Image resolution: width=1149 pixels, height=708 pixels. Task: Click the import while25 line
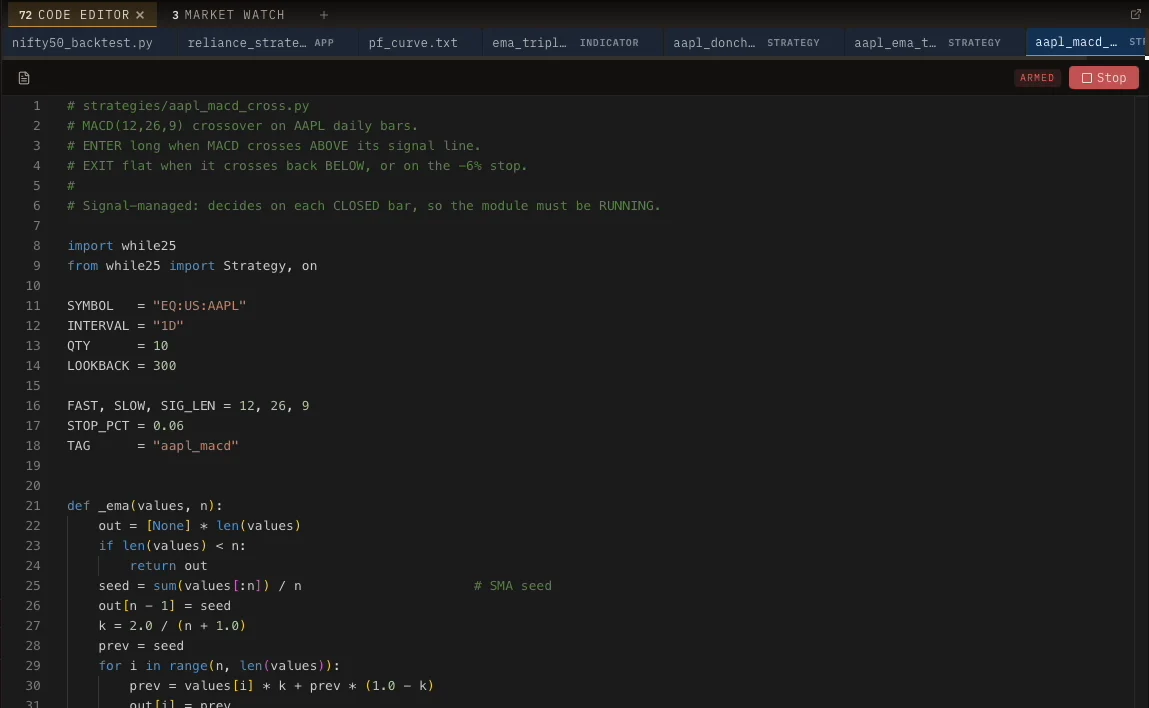(x=122, y=246)
